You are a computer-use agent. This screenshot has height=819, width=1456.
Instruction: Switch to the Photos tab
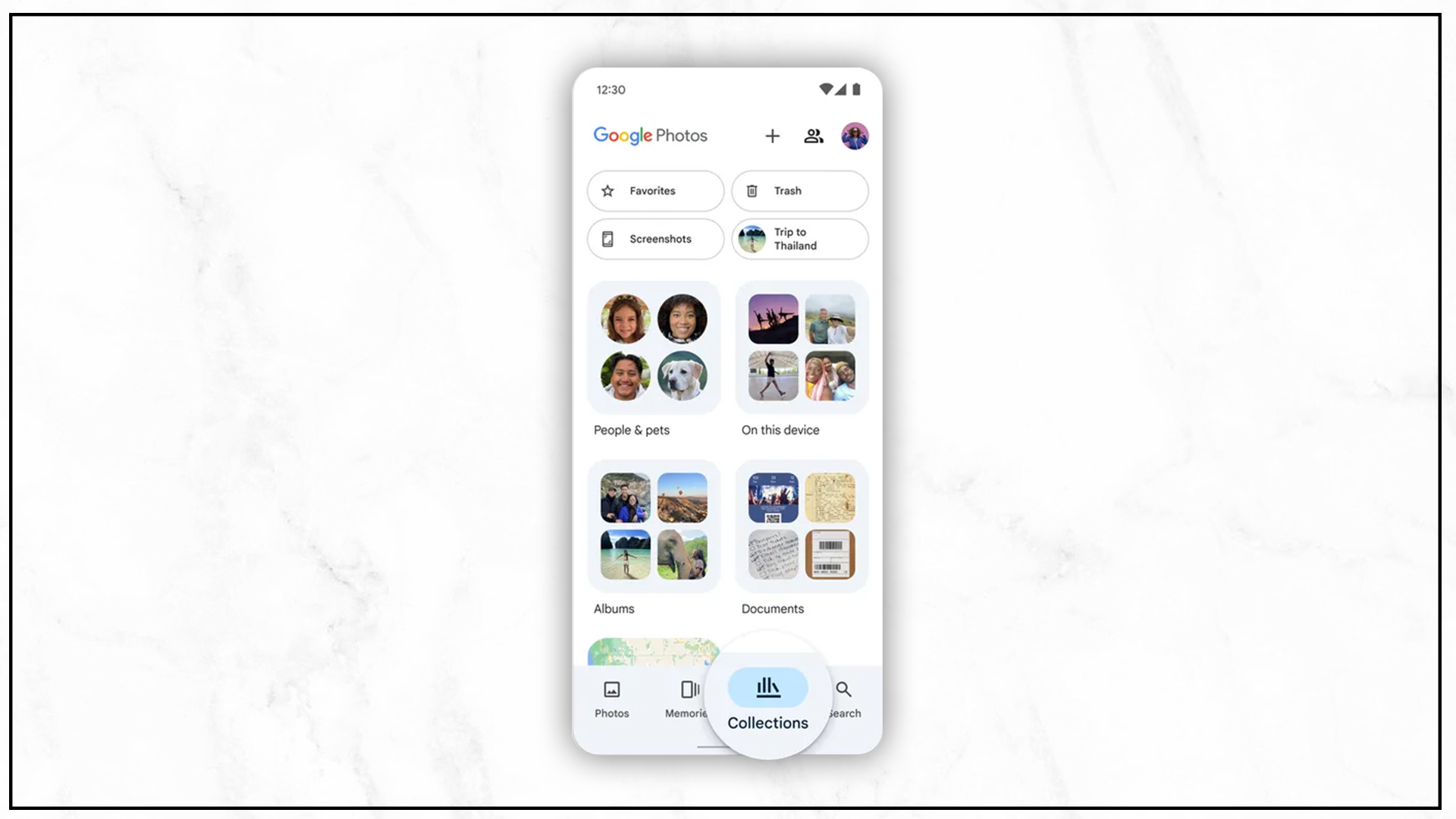(x=611, y=697)
